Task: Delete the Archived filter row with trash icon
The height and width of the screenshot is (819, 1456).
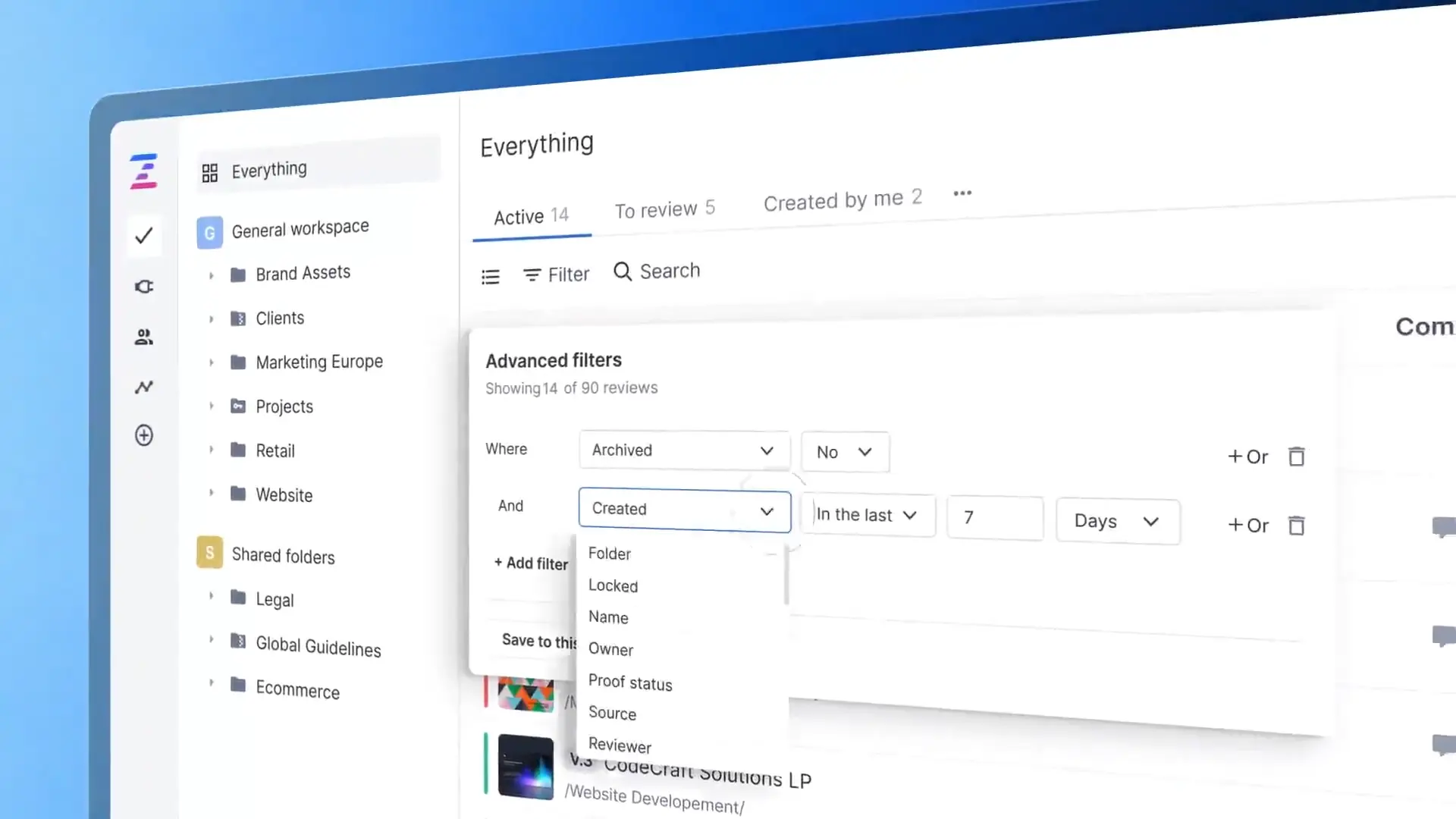Action: coord(1297,456)
